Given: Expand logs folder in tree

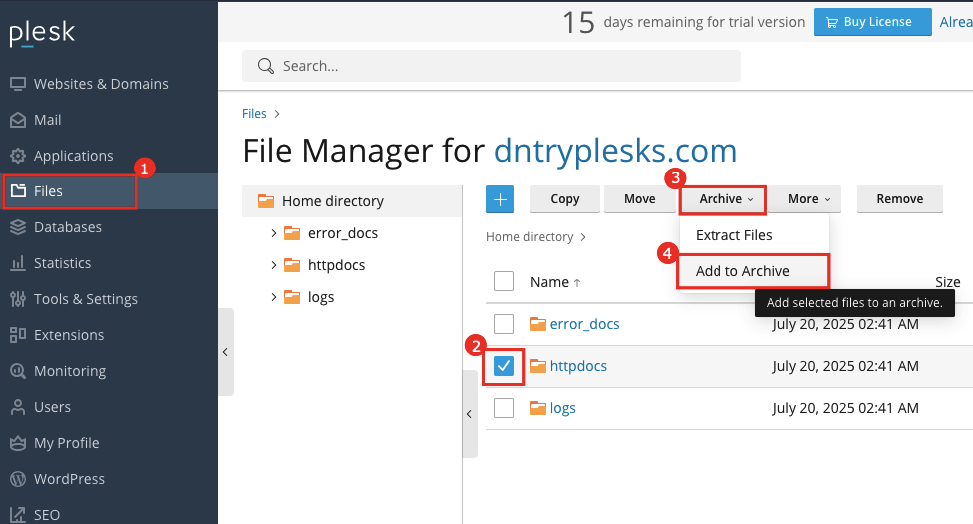Looking at the screenshot, I should click(274, 297).
